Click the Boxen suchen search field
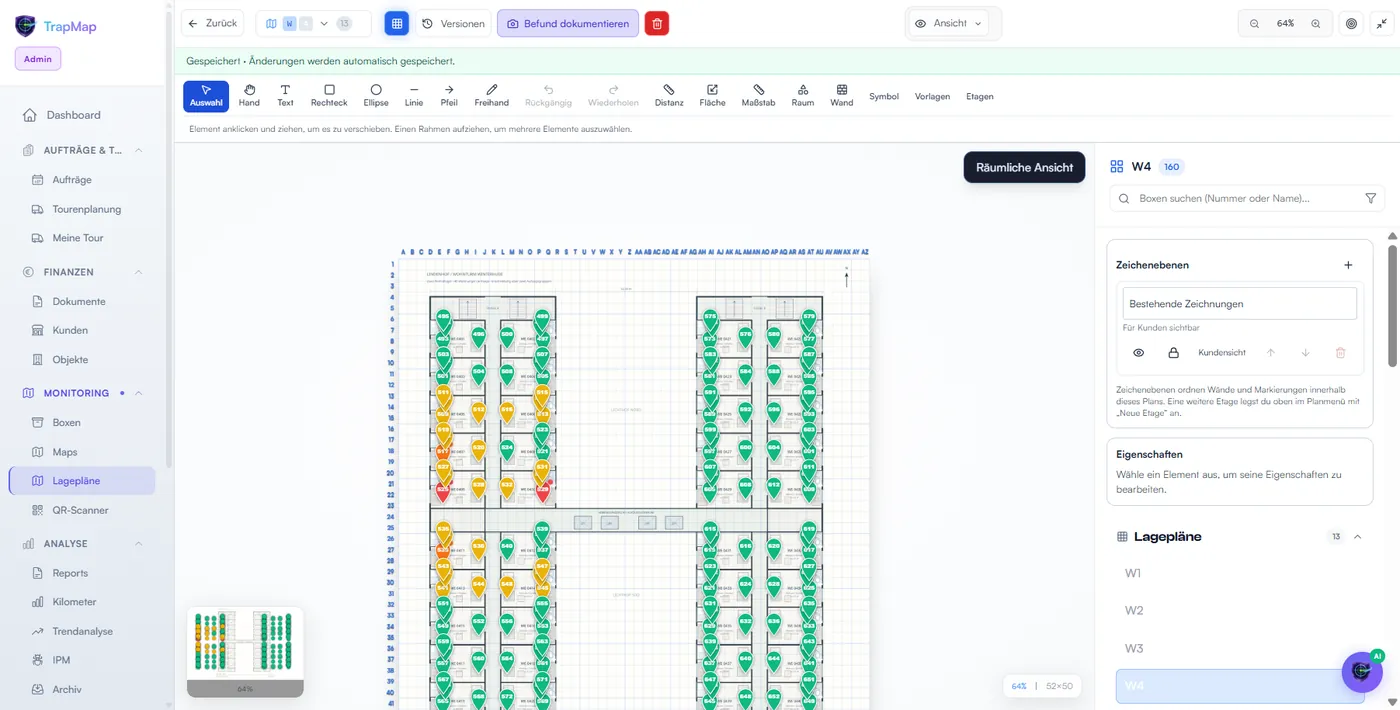Viewport: 1400px width, 710px height. coord(1247,199)
